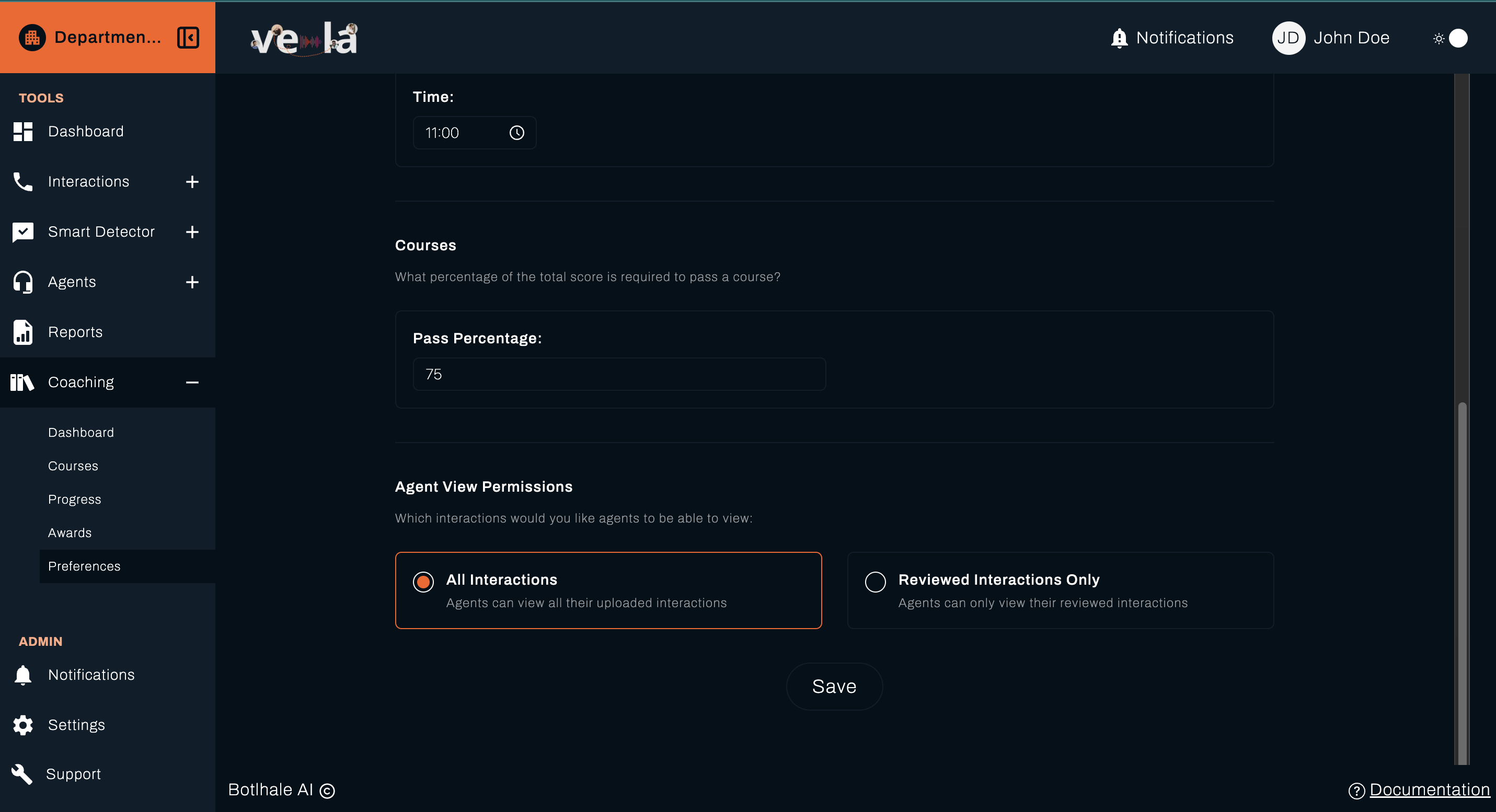
Task: Go to the Awards submenu item
Action: pos(70,533)
